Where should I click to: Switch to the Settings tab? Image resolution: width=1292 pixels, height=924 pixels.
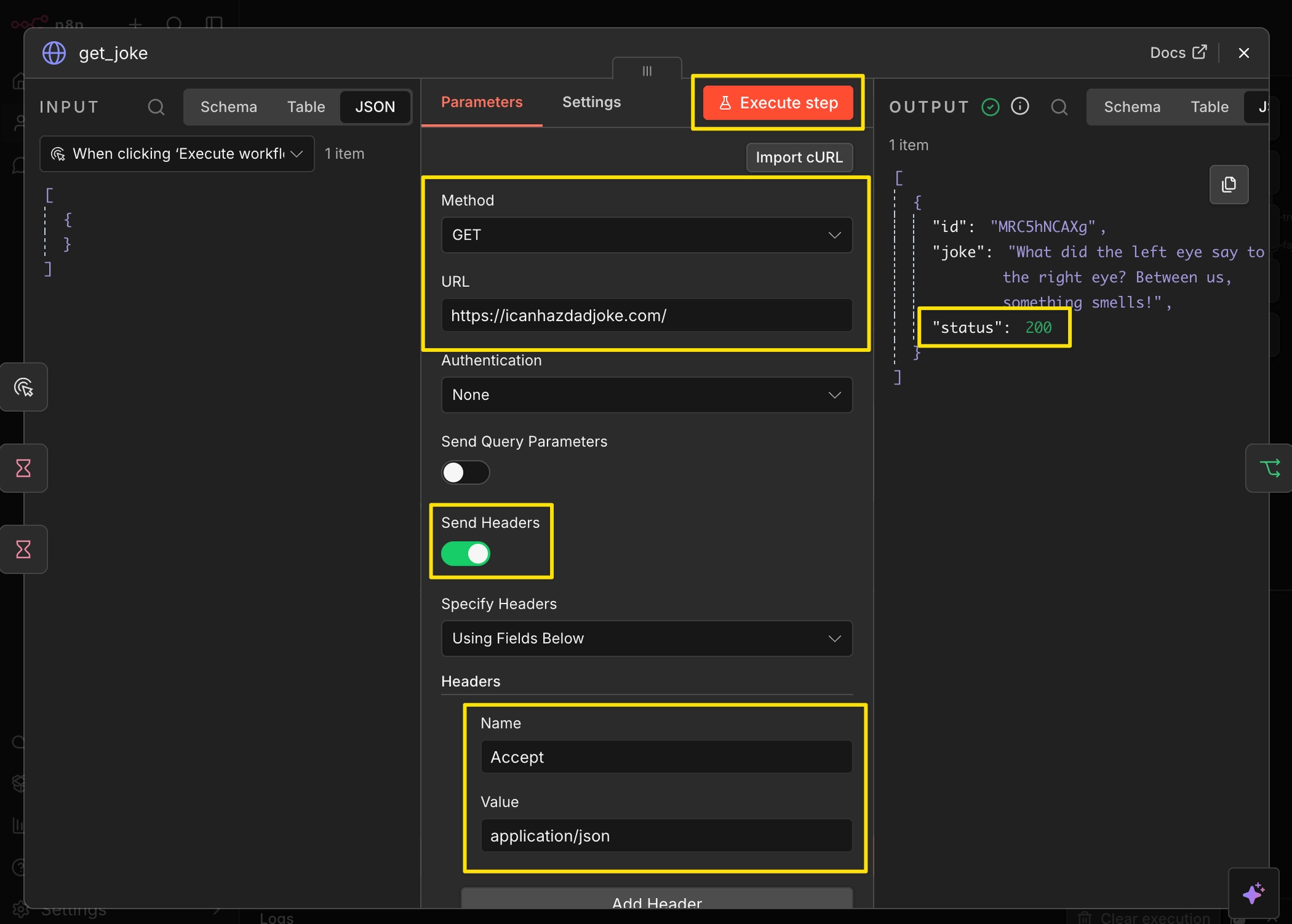(x=591, y=102)
